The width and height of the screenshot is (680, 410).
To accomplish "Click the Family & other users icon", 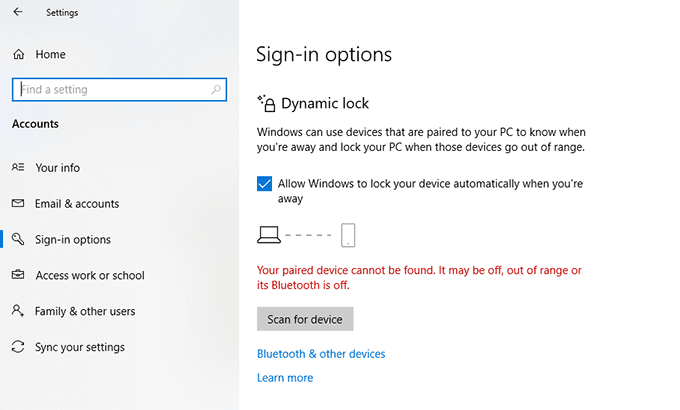I will (18, 312).
